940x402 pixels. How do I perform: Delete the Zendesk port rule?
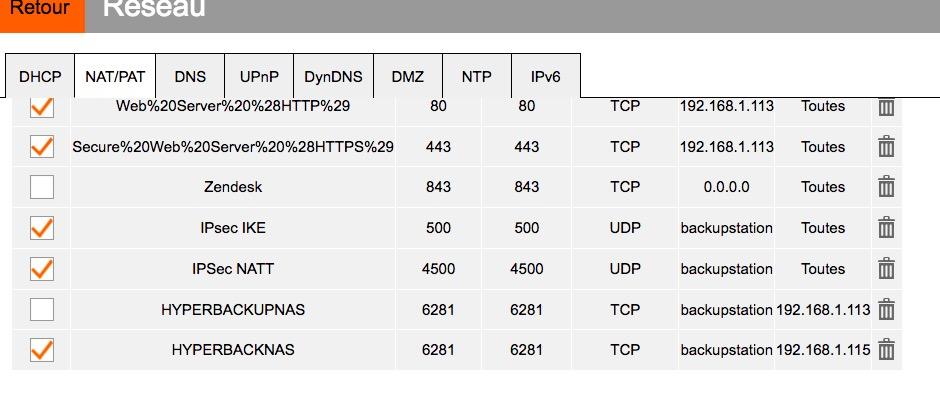[x=886, y=187]
